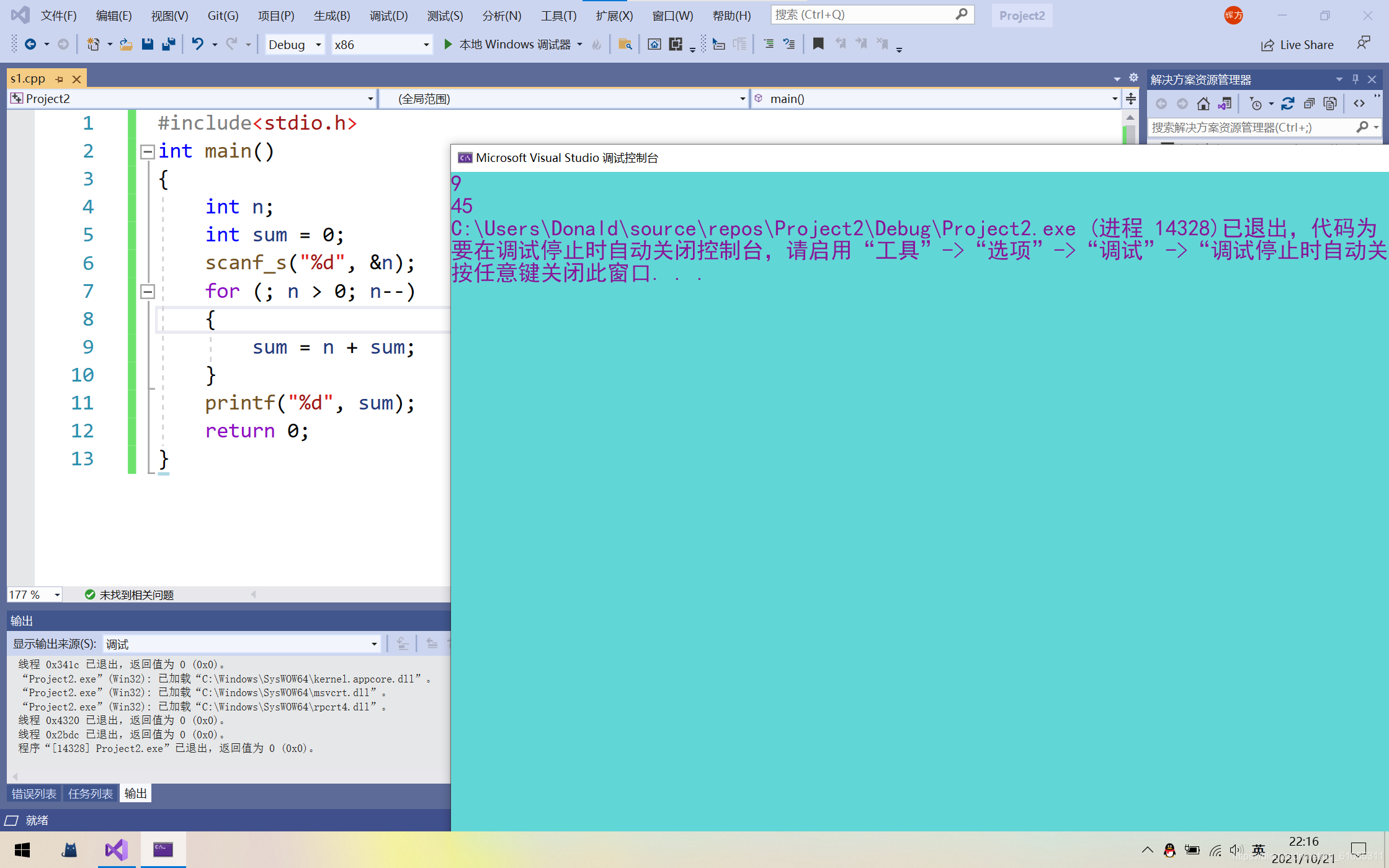Open the Debug configuration dropdown

295,45
